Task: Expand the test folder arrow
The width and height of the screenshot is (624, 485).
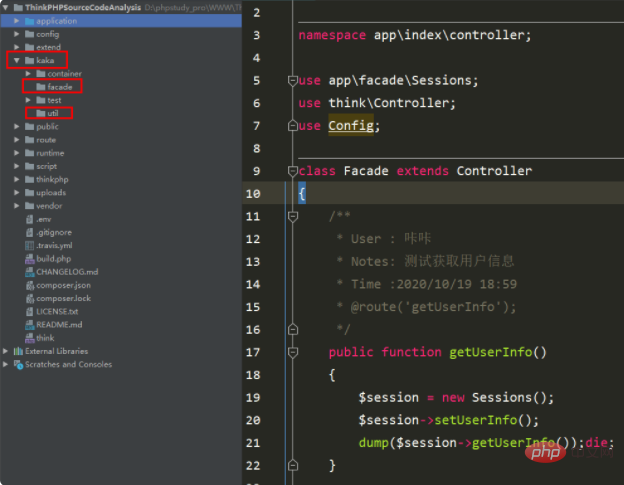Action: [x=28, y=100]
